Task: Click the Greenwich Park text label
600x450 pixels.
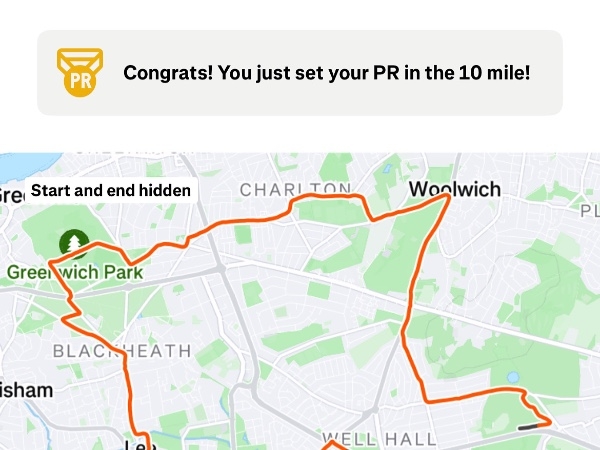Action: click(x=75, y=272)
